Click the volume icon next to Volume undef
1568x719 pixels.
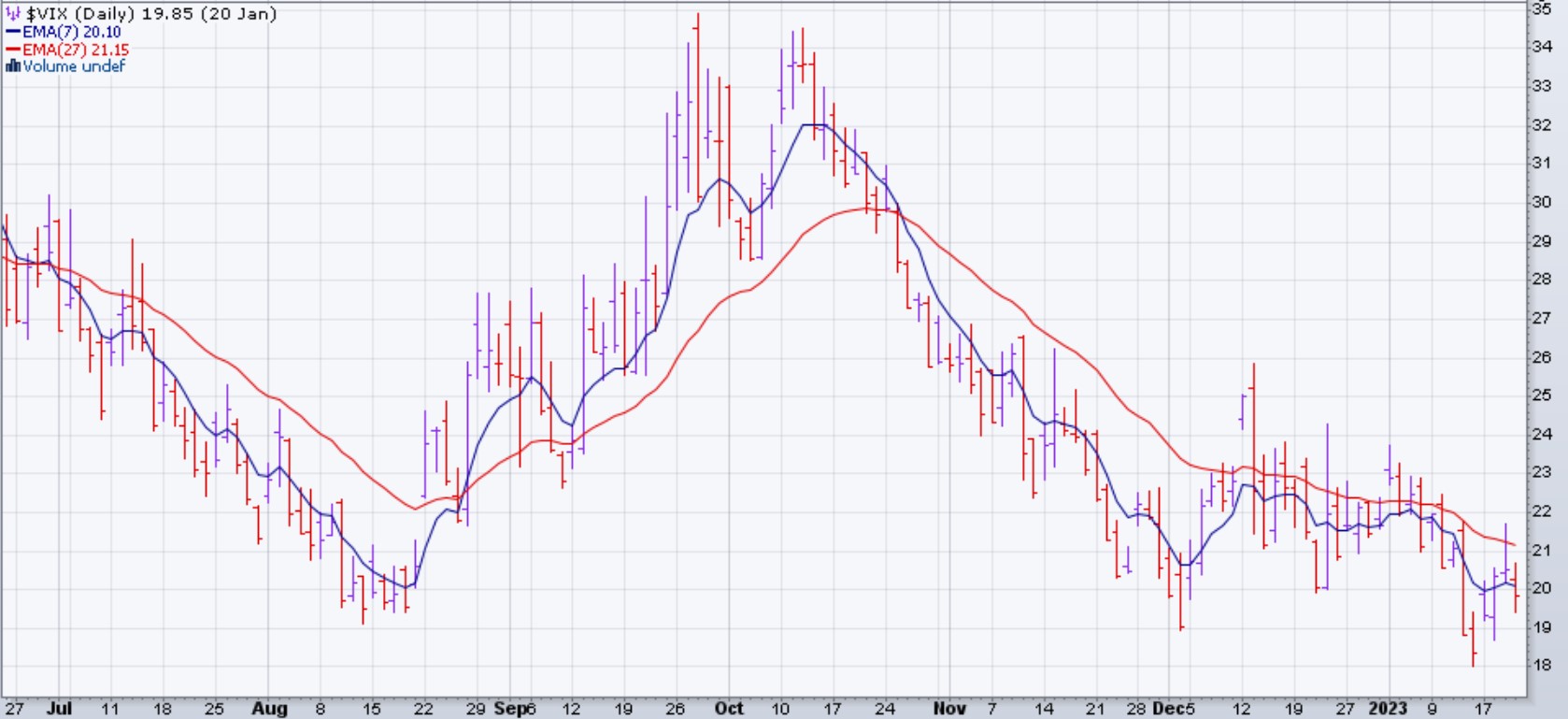click(13, 66)
